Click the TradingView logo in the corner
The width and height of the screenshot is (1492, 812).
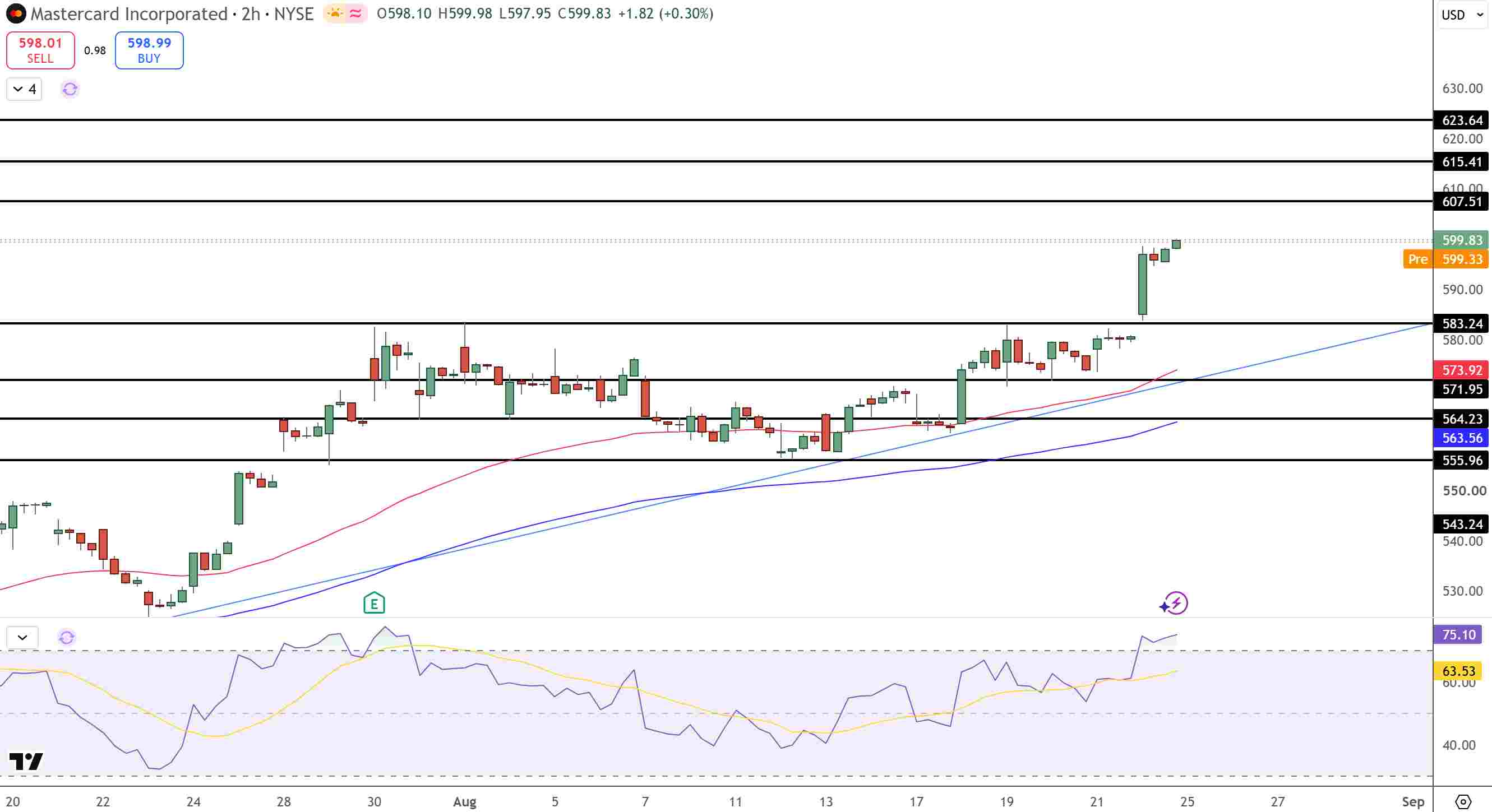[26, 761]
